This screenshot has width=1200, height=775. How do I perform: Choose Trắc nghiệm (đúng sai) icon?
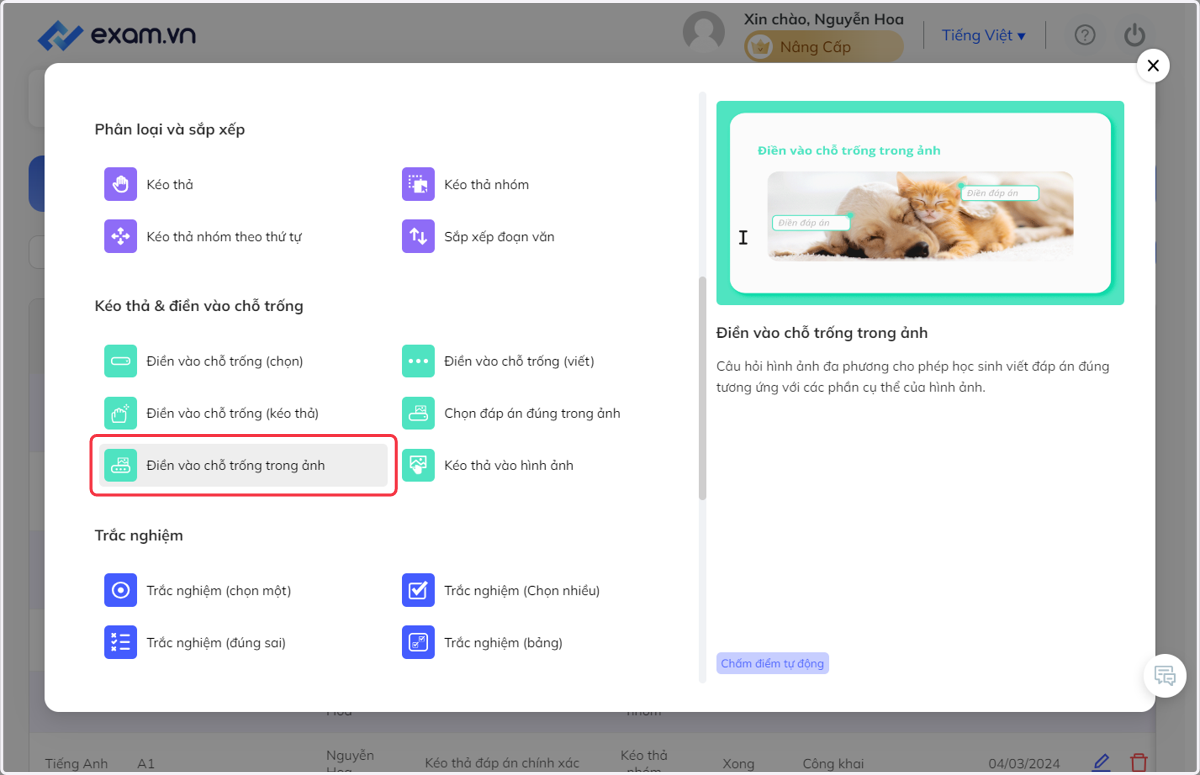(x=120, y=642)
